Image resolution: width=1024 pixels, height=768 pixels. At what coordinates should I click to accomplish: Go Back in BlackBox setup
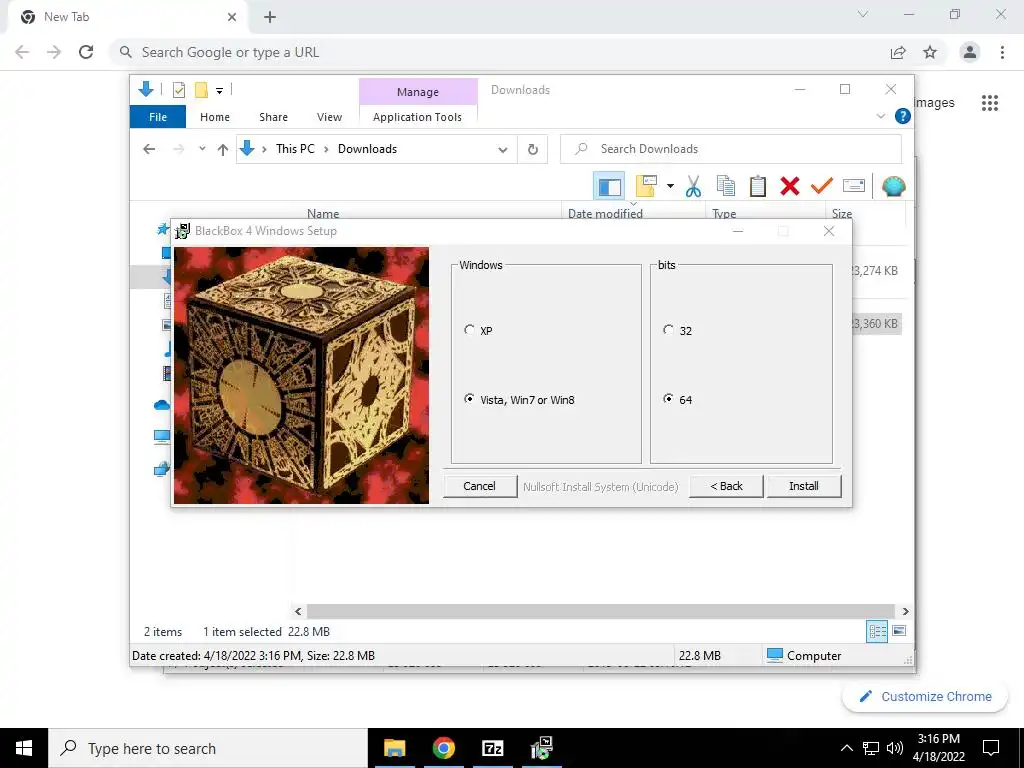726,486
